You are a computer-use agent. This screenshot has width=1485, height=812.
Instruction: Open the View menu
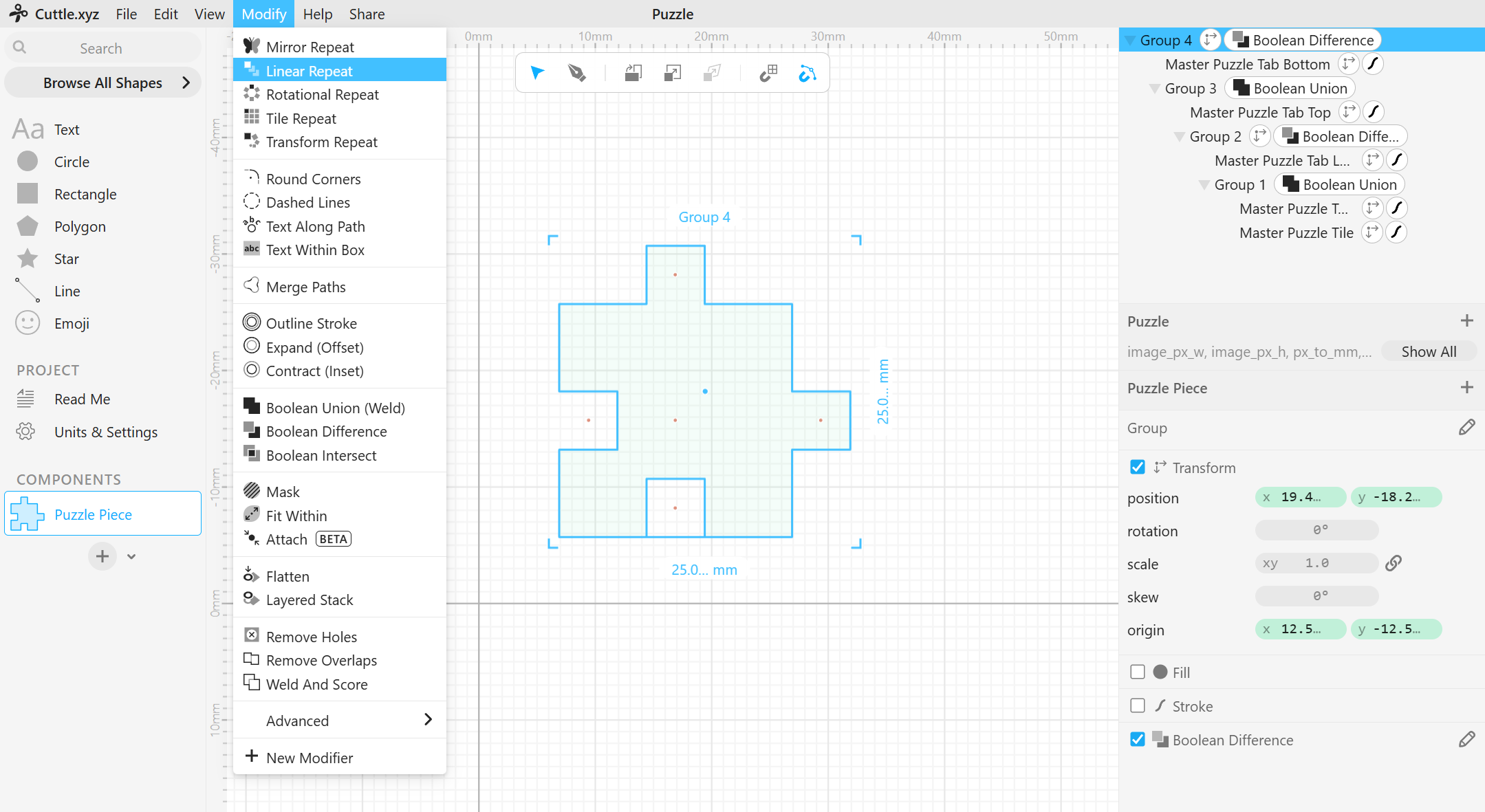[x=210, y=14]
